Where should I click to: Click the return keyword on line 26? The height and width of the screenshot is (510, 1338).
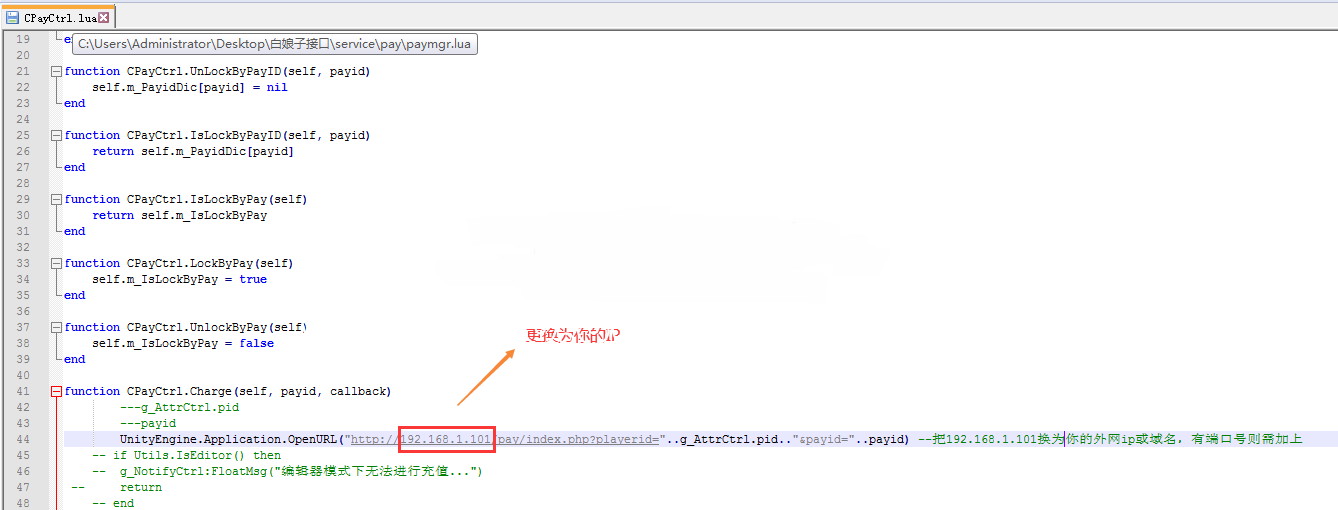tap(113, 151)
